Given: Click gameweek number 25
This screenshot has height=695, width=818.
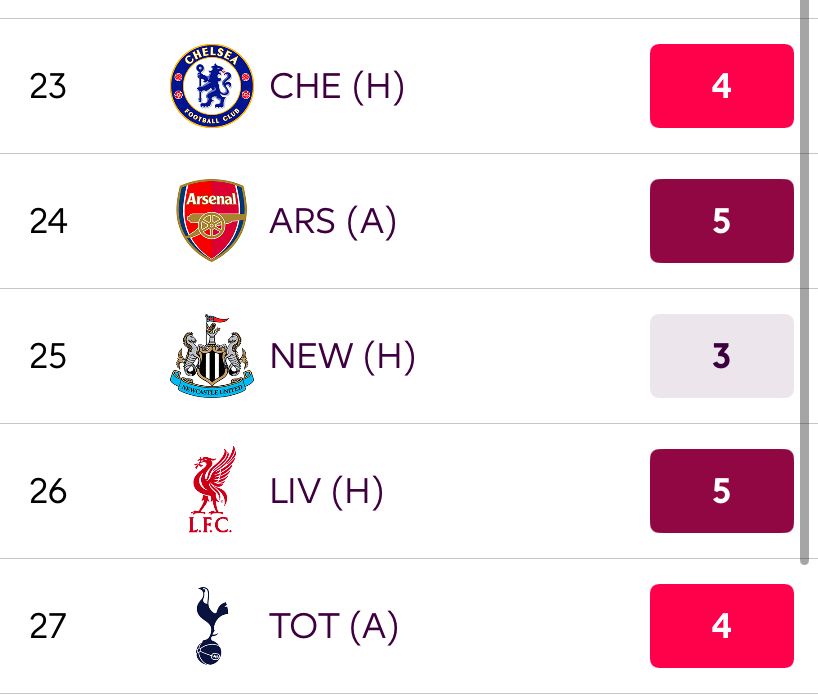Looking at the screenshot, I should click(x=48, y=356).
